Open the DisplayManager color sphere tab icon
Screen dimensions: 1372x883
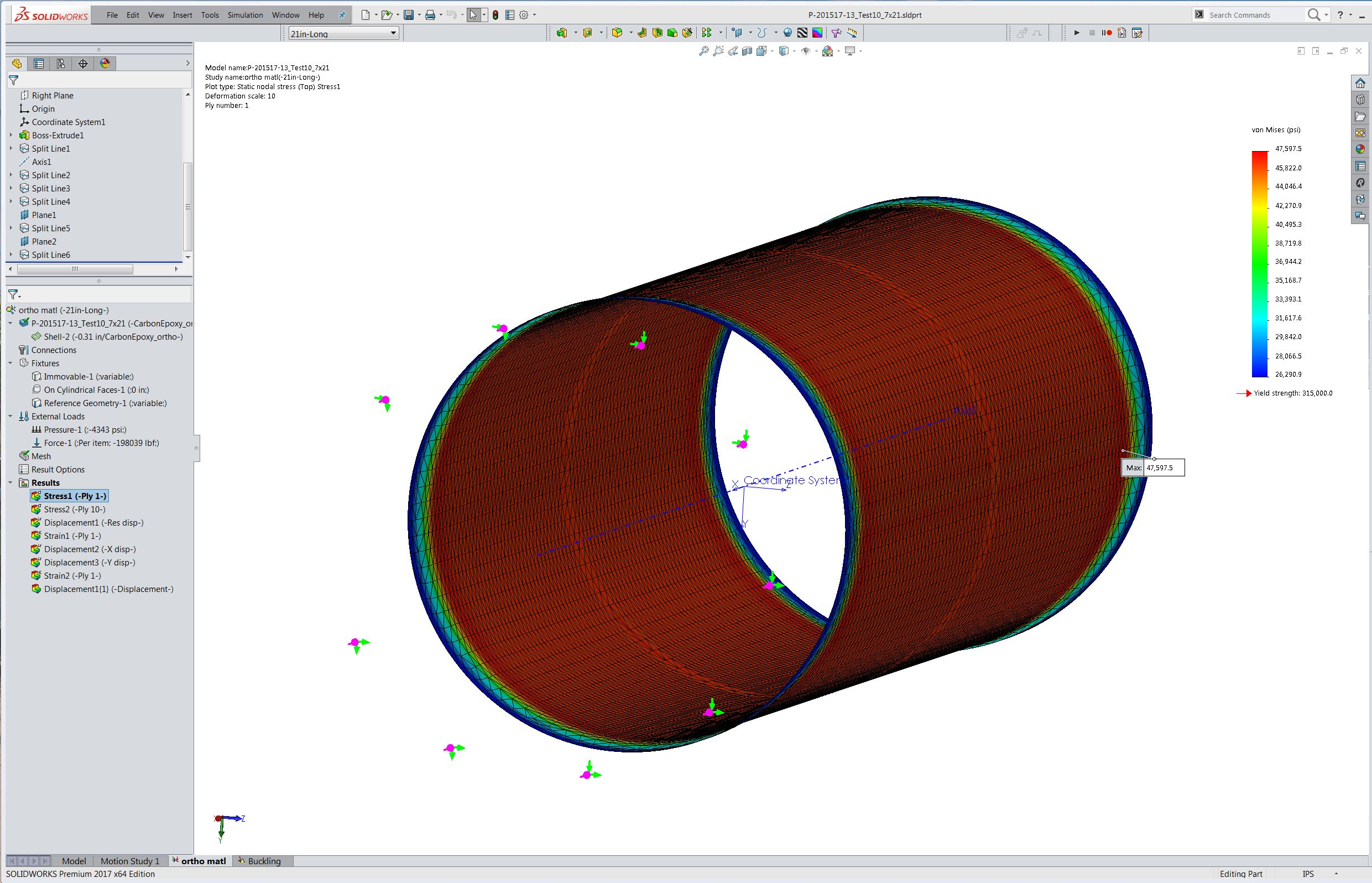point(105,64)
